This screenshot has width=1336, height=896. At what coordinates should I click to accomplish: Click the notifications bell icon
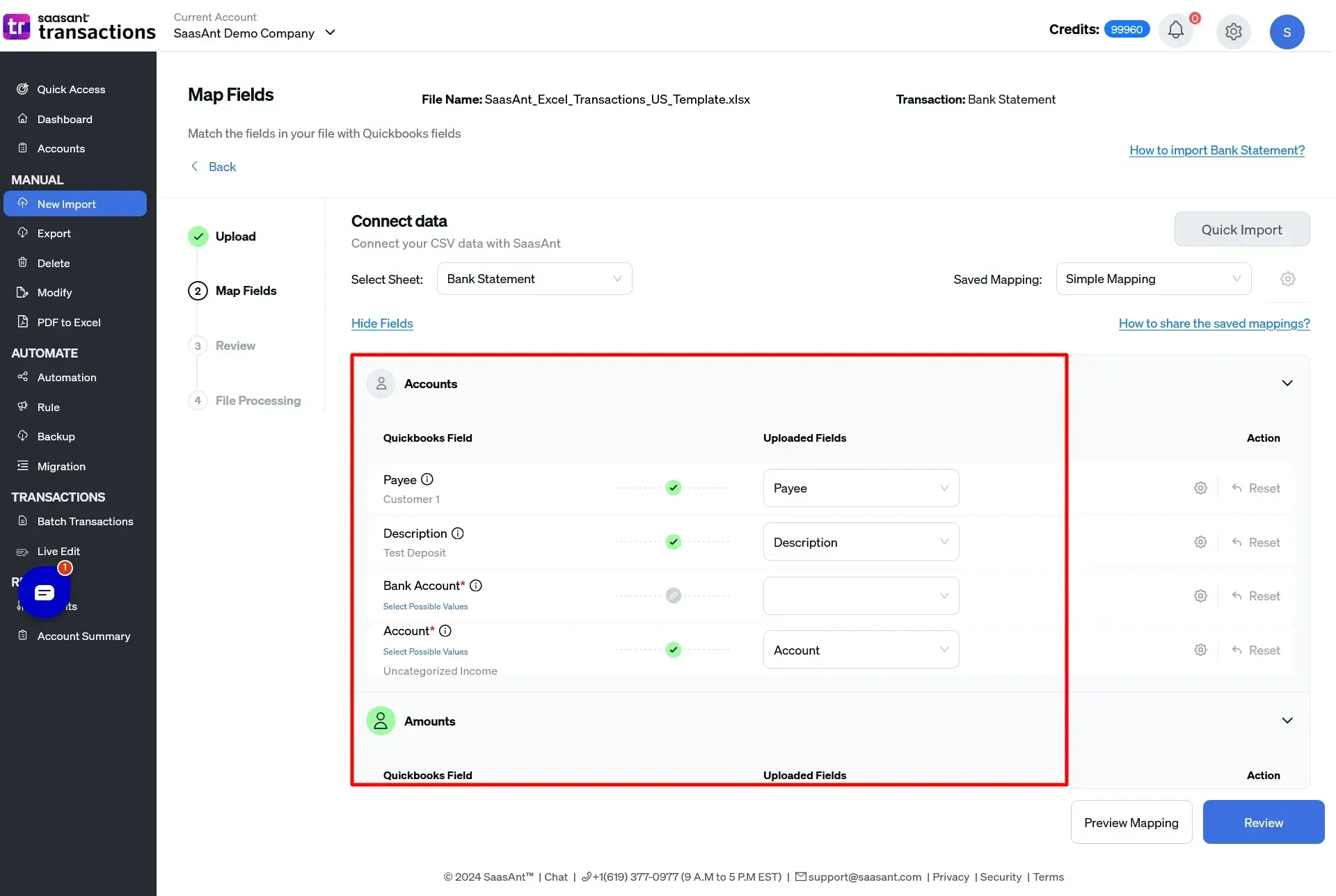tap(1176, 31)
